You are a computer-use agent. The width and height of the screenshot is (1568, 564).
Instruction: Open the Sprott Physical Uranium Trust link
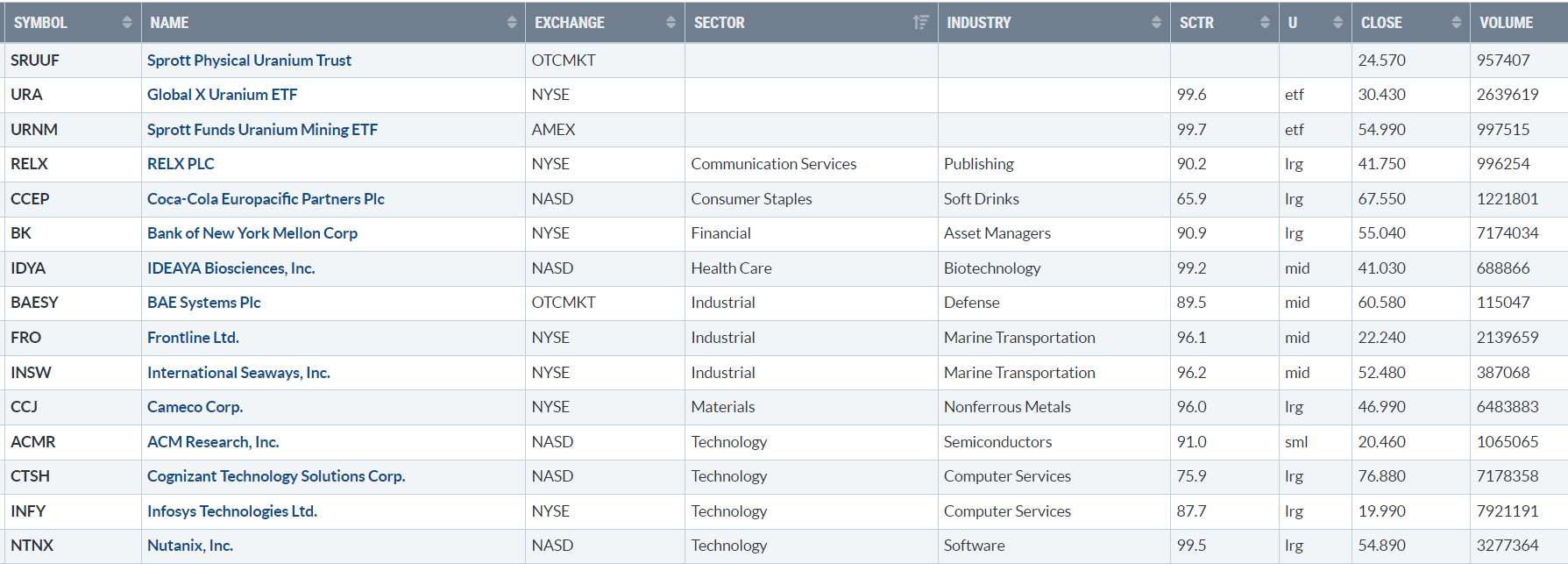tap(249, 61)
